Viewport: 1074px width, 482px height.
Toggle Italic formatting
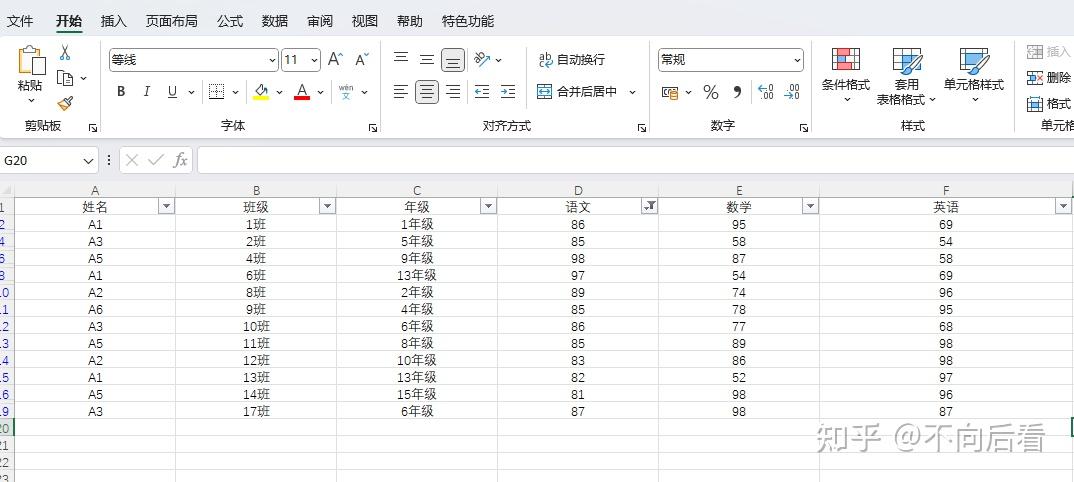tap(146, 91)
